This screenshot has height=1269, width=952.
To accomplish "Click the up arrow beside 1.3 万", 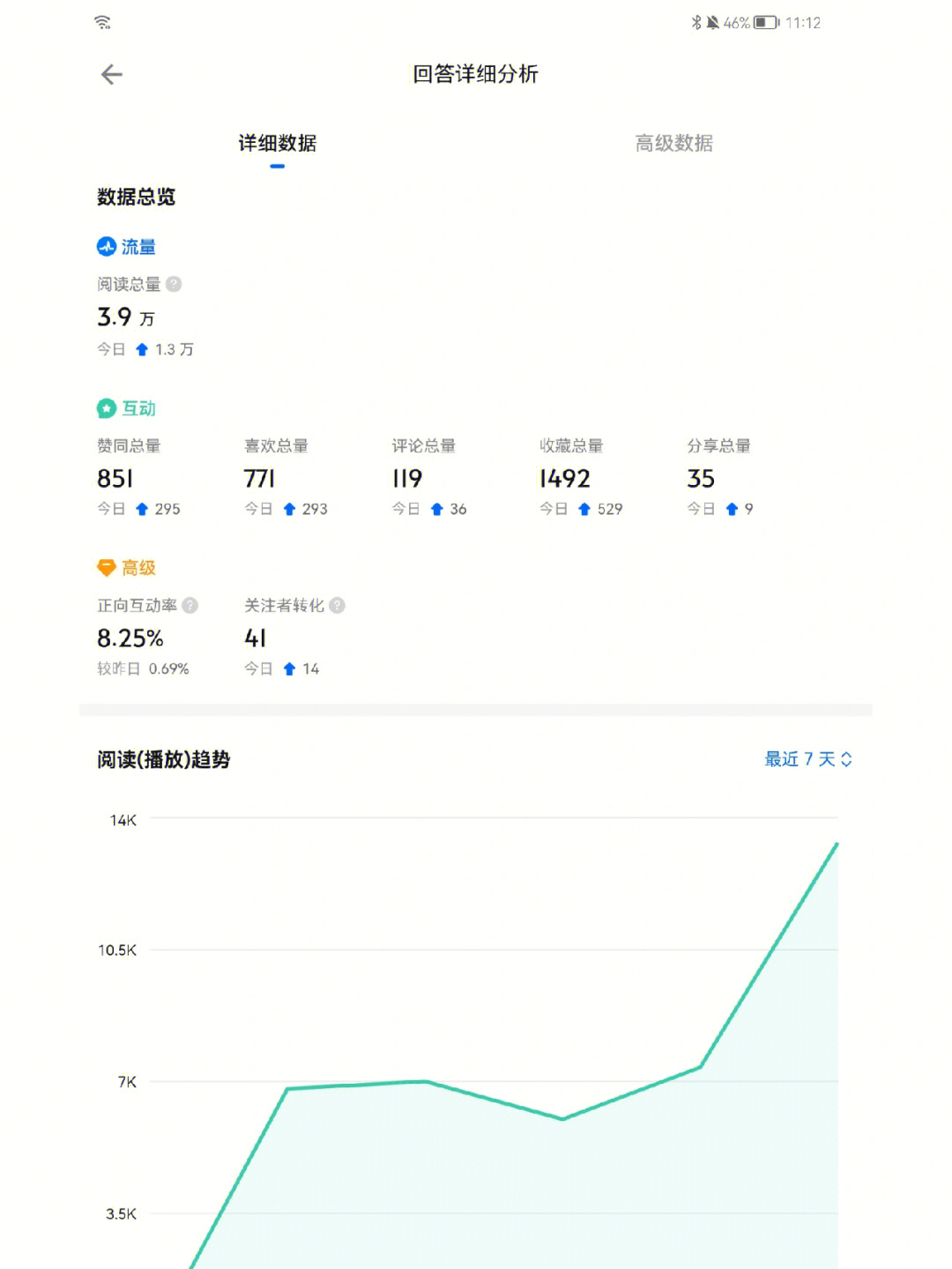I will [x=142, y=349].
